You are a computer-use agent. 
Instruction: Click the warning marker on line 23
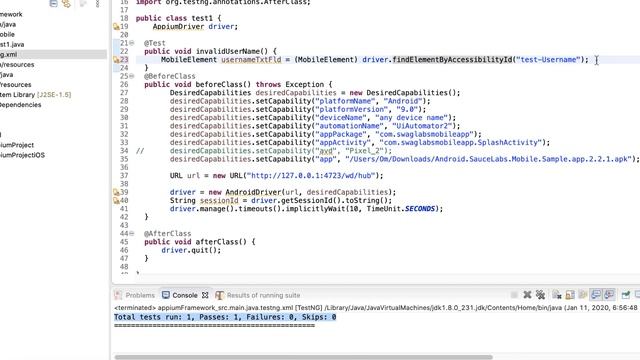coord(116,60)
